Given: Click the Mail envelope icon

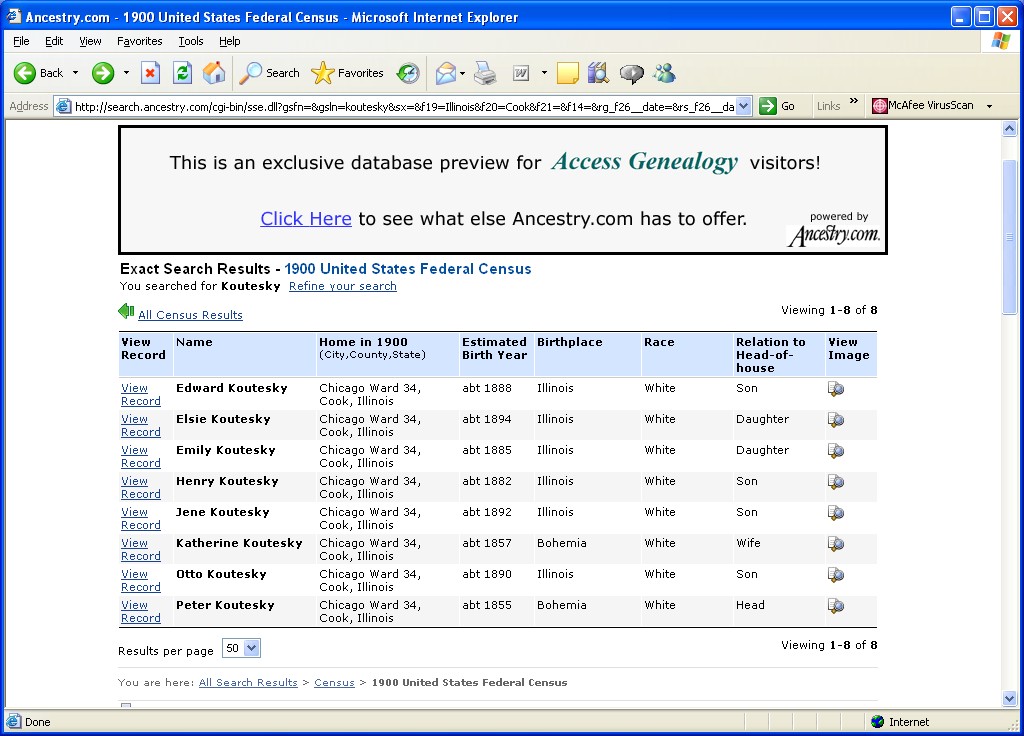Looking at the screenshot, I should [x=445, y=72].
